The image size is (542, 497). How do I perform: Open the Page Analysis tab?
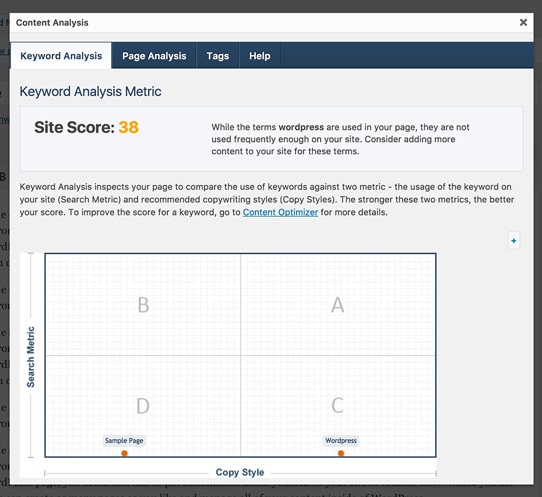click(x=154, y=56)
